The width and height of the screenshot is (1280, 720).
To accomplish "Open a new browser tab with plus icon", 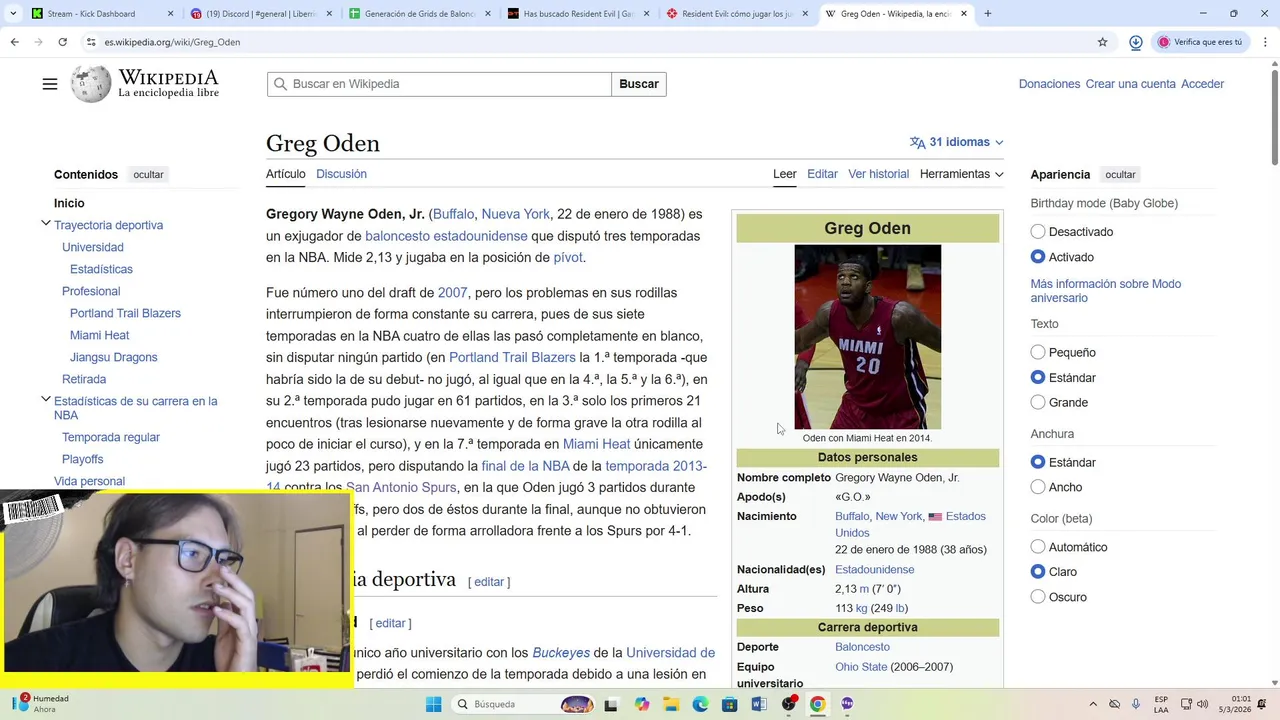I will pos(987,14).
